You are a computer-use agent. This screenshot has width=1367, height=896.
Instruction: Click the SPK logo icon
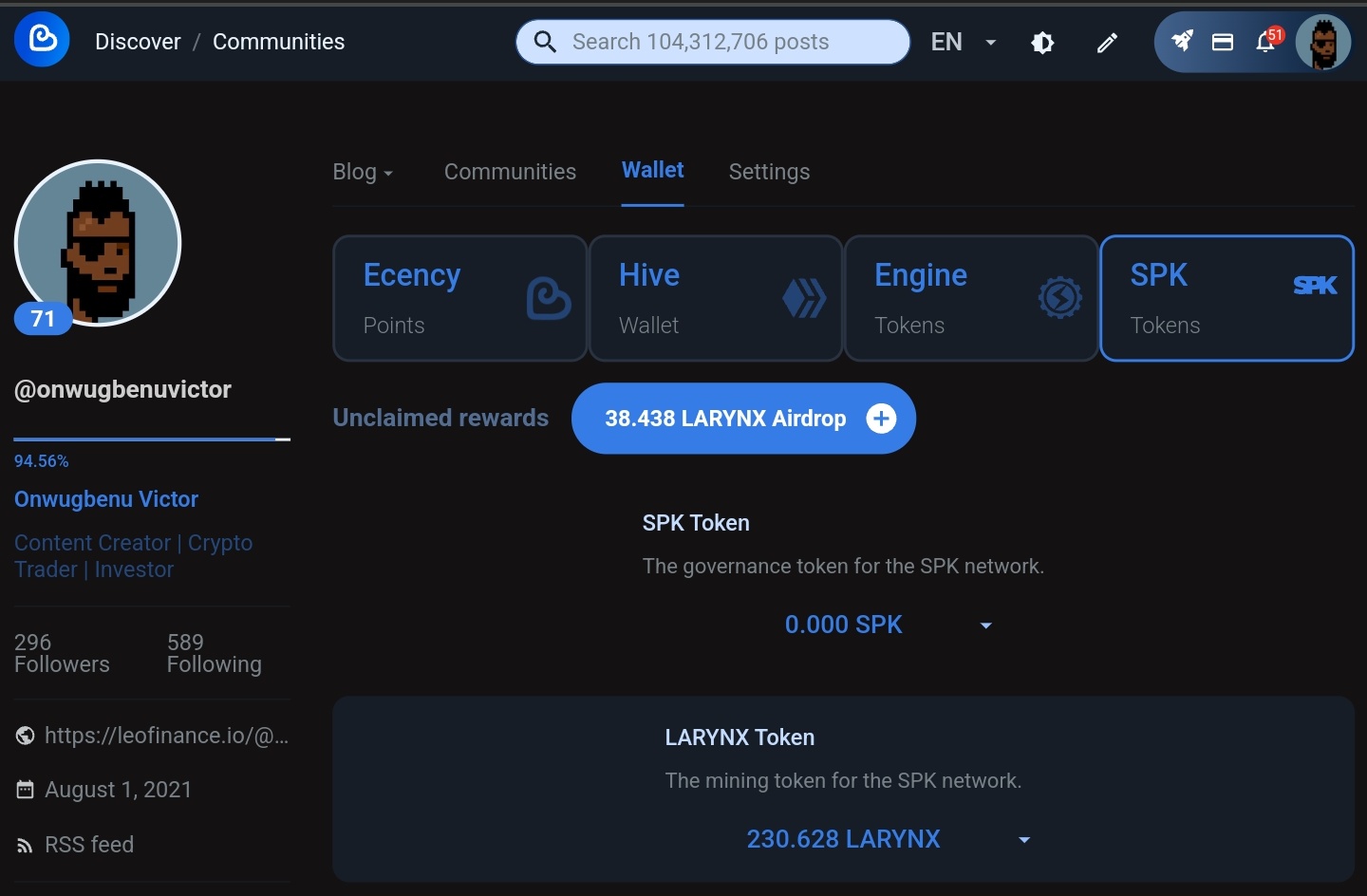click(1315, 286)
